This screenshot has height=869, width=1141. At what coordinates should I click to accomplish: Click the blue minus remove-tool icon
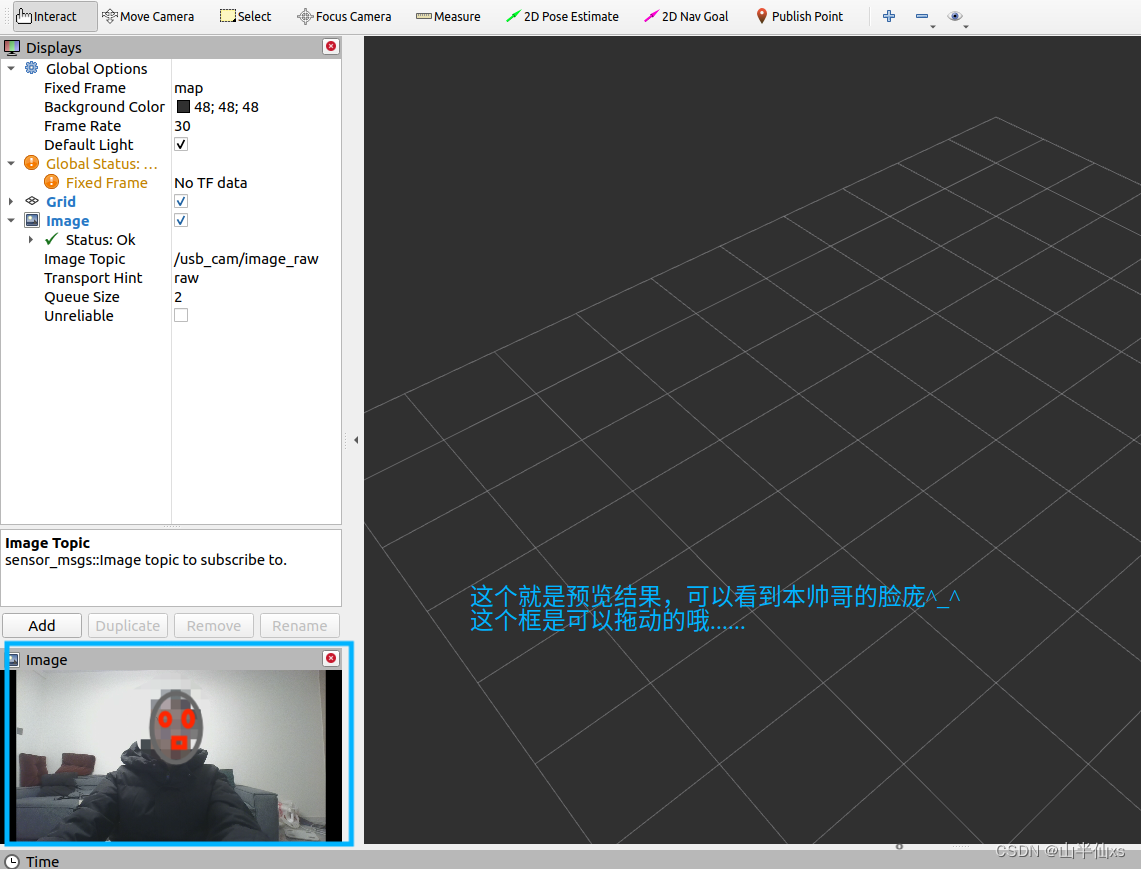[x=922, y=16]
